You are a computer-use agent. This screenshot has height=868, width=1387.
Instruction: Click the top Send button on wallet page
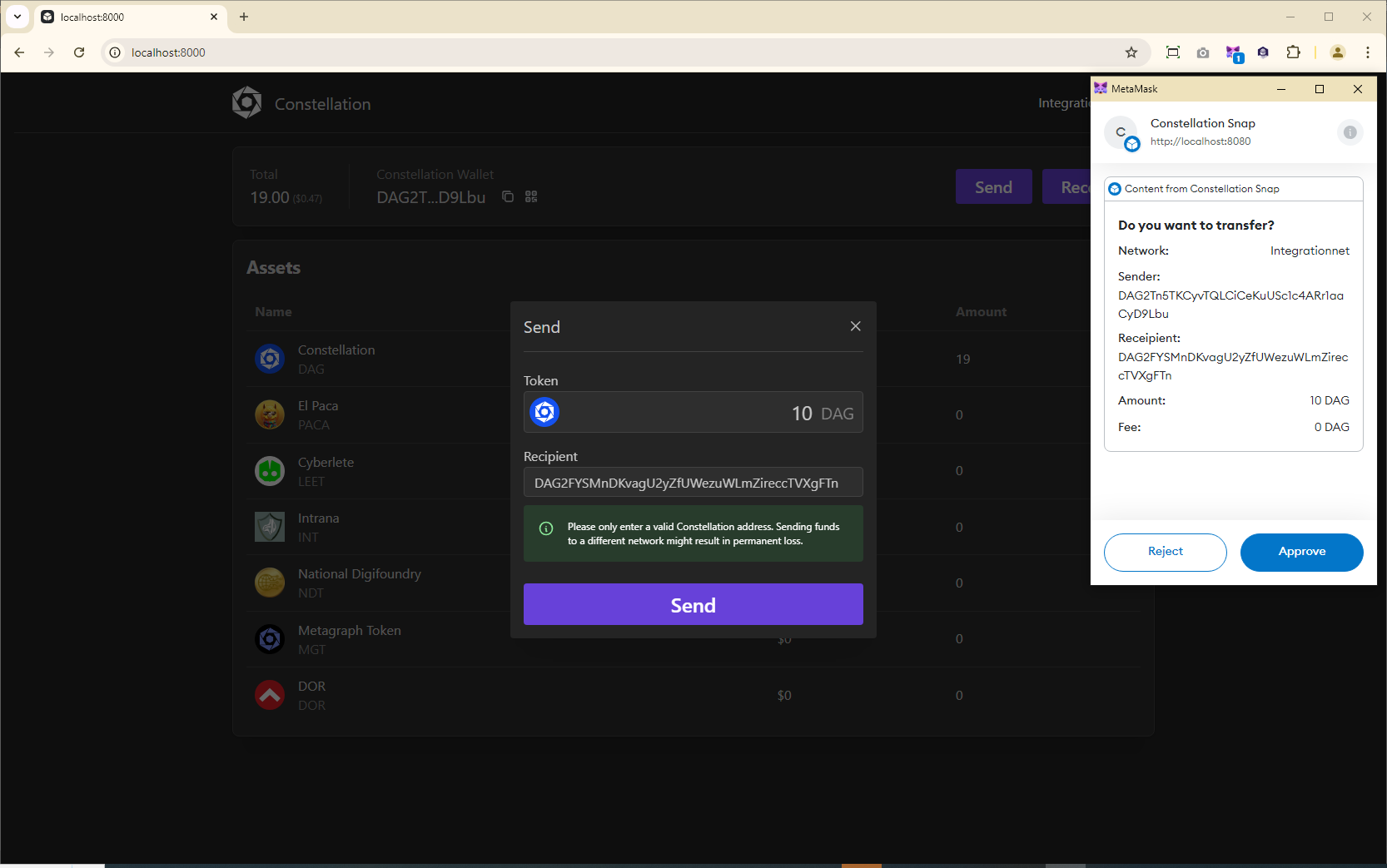click(x=993, y=187)
